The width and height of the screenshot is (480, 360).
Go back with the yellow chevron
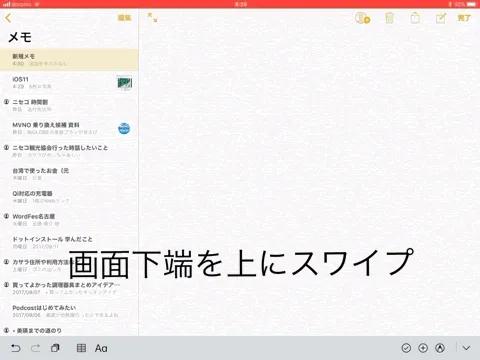(x=8, y=18)
